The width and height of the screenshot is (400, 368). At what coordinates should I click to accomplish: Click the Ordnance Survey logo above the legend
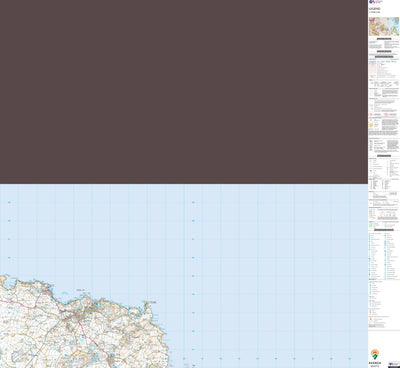coord(376,2)
